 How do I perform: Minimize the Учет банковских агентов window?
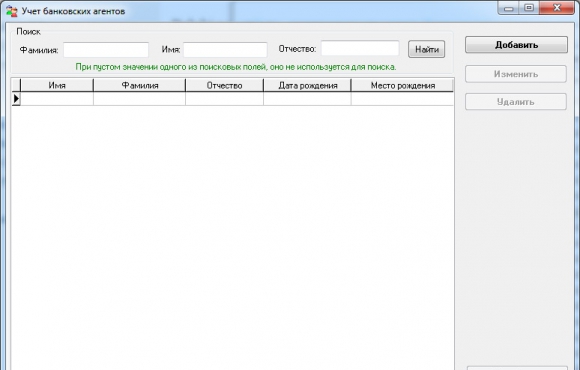click(x=509, y=8)
